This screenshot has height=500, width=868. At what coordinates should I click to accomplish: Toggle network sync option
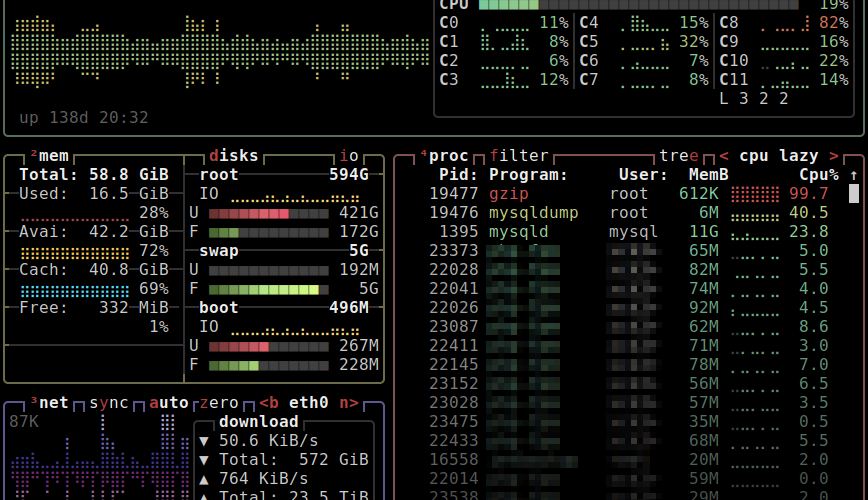109,403
